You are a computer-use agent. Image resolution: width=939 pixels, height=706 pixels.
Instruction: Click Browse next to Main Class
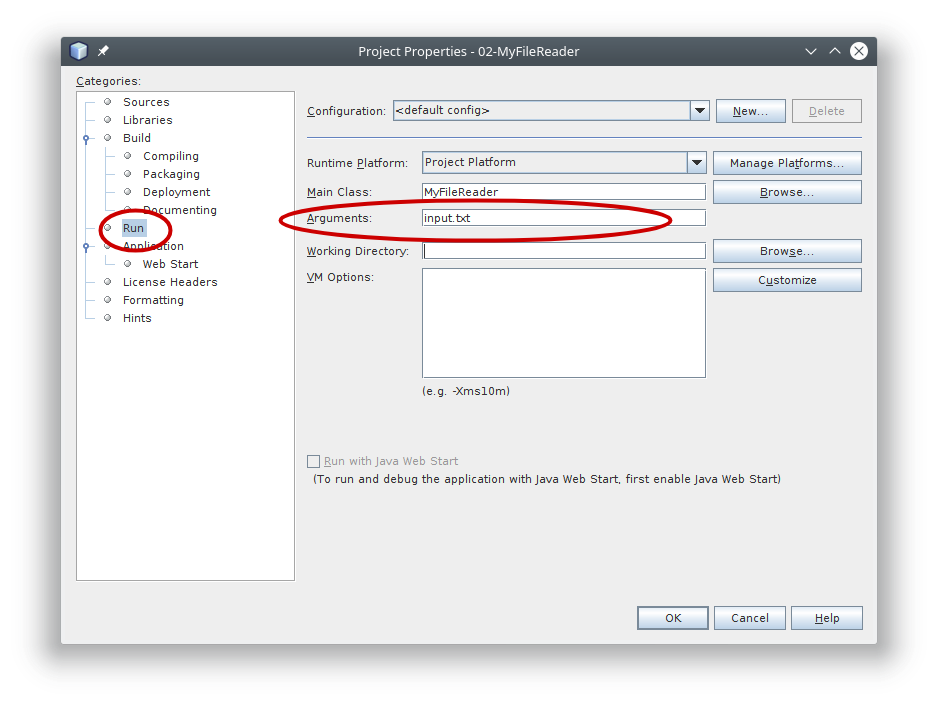[786, 192]
